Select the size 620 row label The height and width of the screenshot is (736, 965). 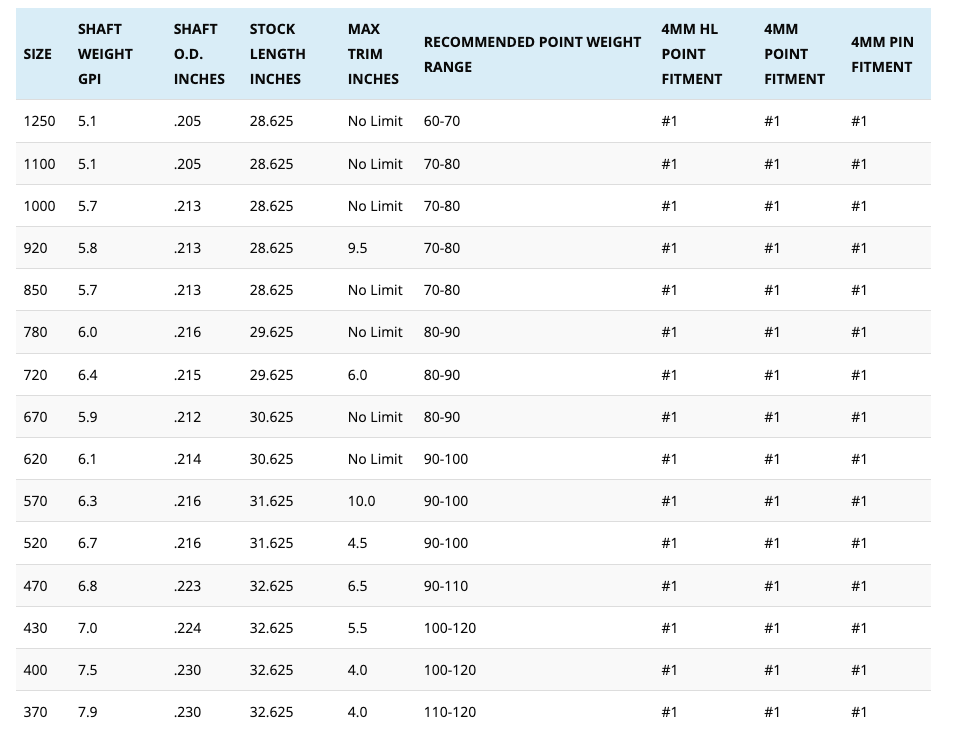tap(35, 459)
